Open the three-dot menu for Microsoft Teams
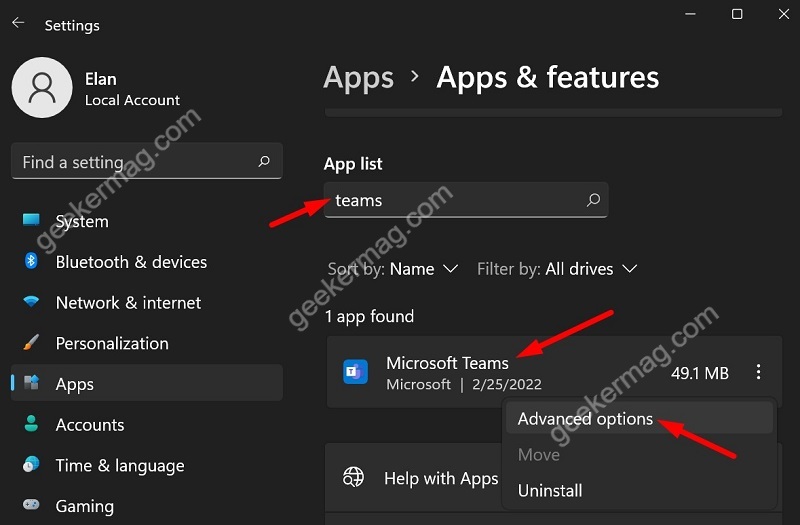800x525 pixels. coord(759,372)
